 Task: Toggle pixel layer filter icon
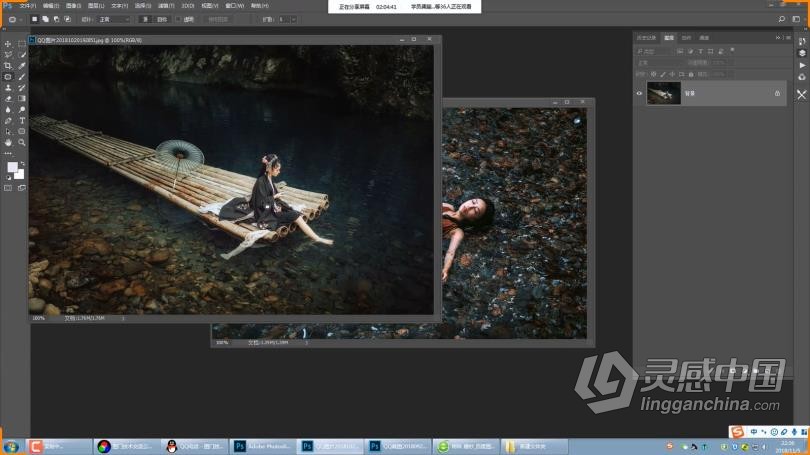click(x=680, y=51)
